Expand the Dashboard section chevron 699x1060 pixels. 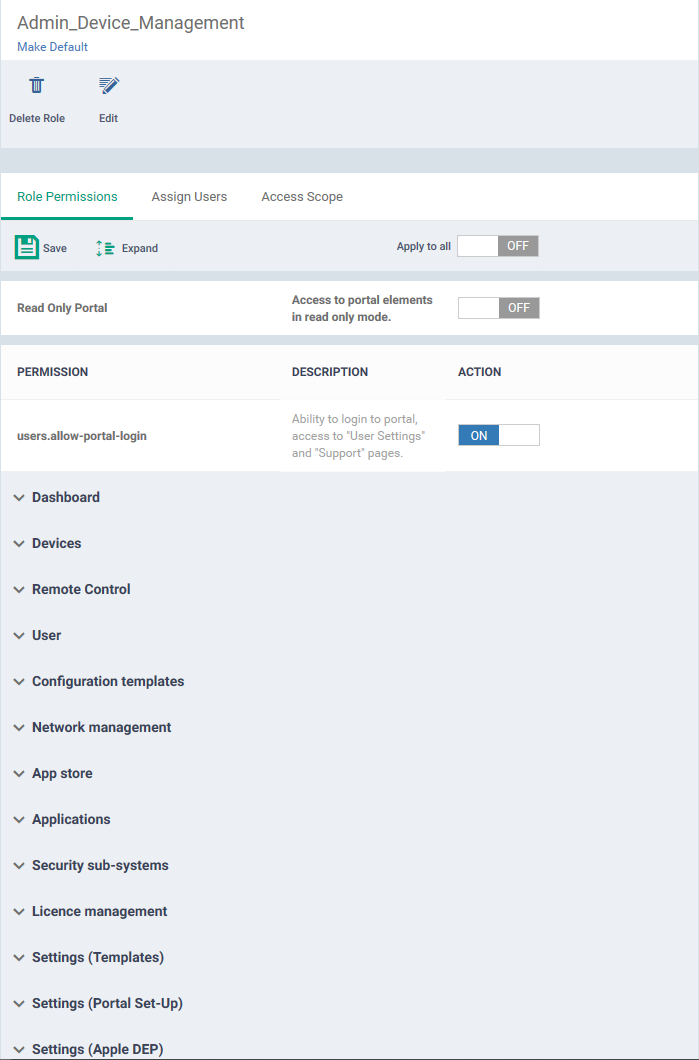tap(19, 498)
